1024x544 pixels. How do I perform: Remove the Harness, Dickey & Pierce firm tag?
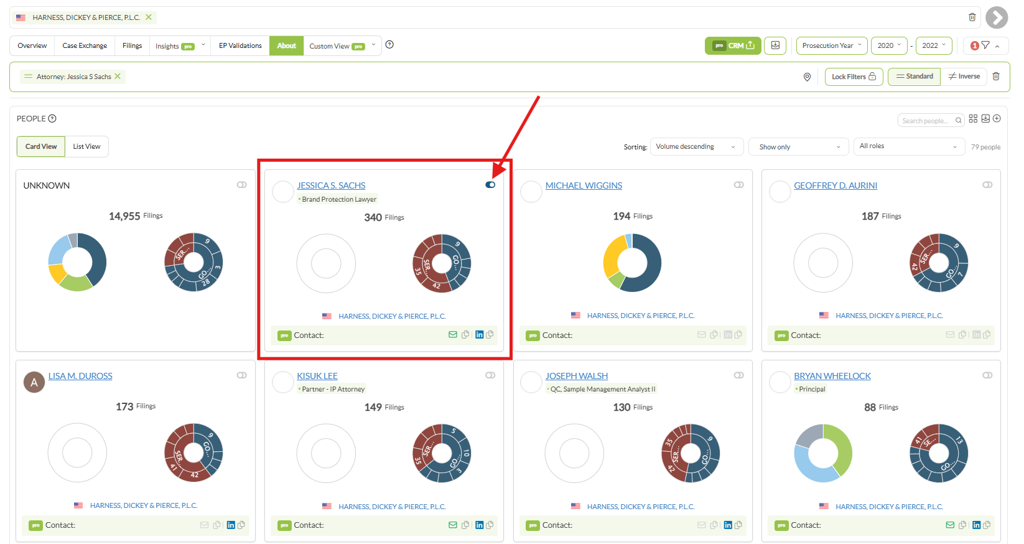(148, 18)
